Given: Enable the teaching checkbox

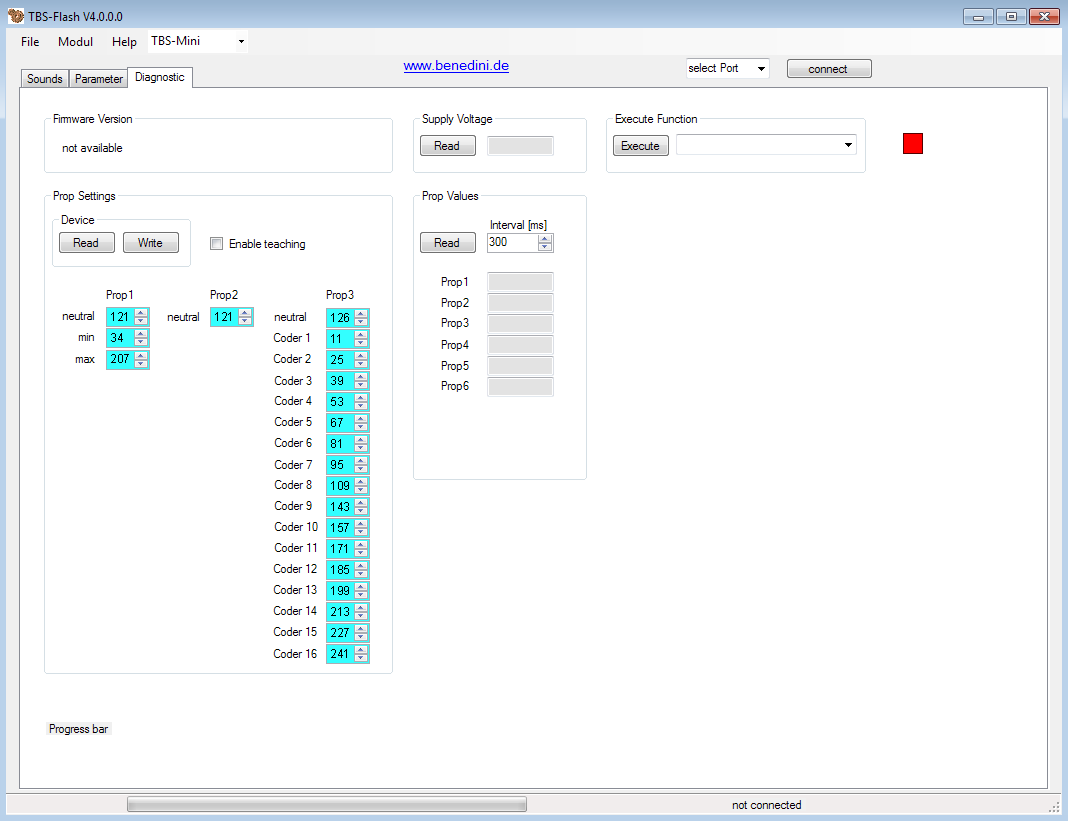Looking at the screenshot, I should tap(217, 244).
